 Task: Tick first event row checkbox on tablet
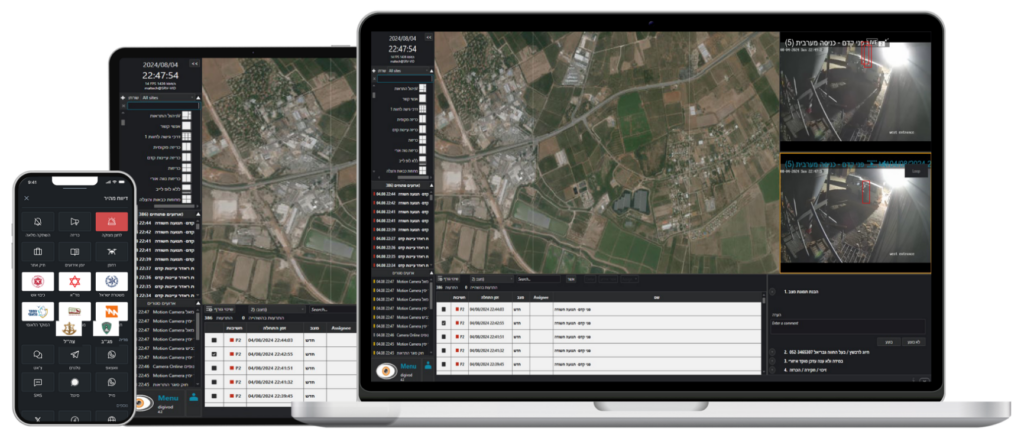pos(215,340)
